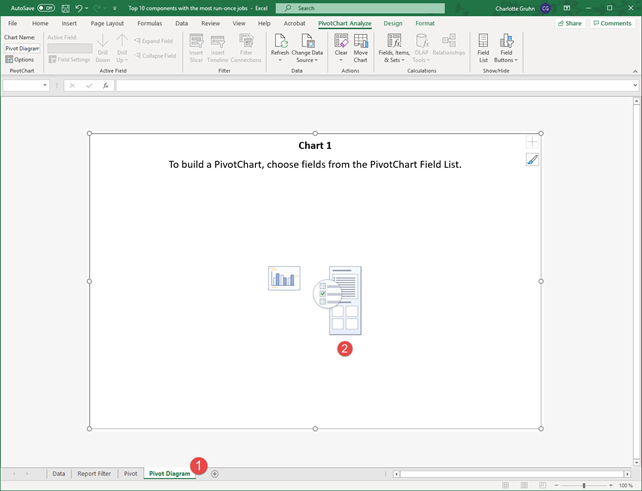Click the Save icon in title bar
Viewport: 642px width, 491px height.
click(65, 8)
